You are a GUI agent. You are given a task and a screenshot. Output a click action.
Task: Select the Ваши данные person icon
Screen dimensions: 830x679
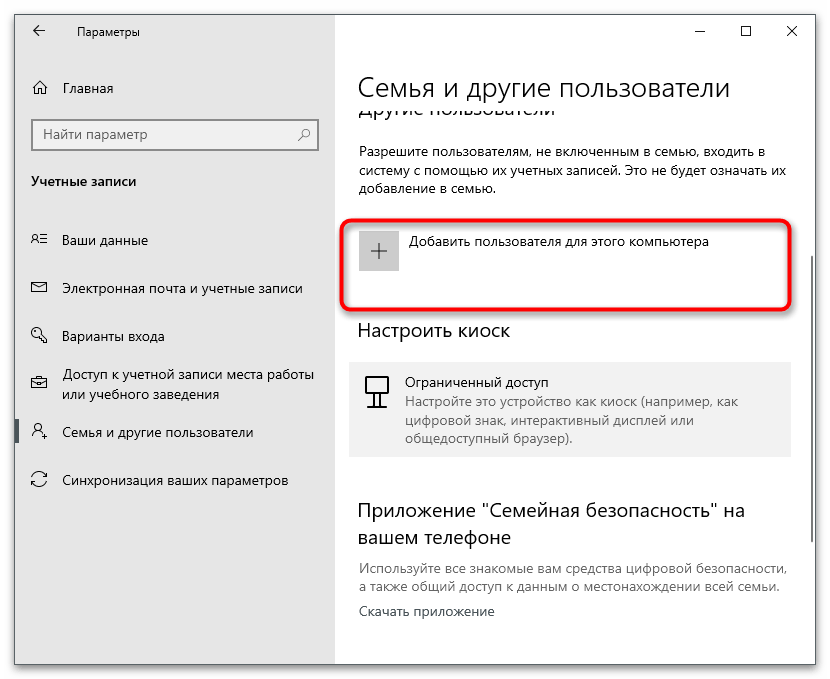[x=39, y=240]
